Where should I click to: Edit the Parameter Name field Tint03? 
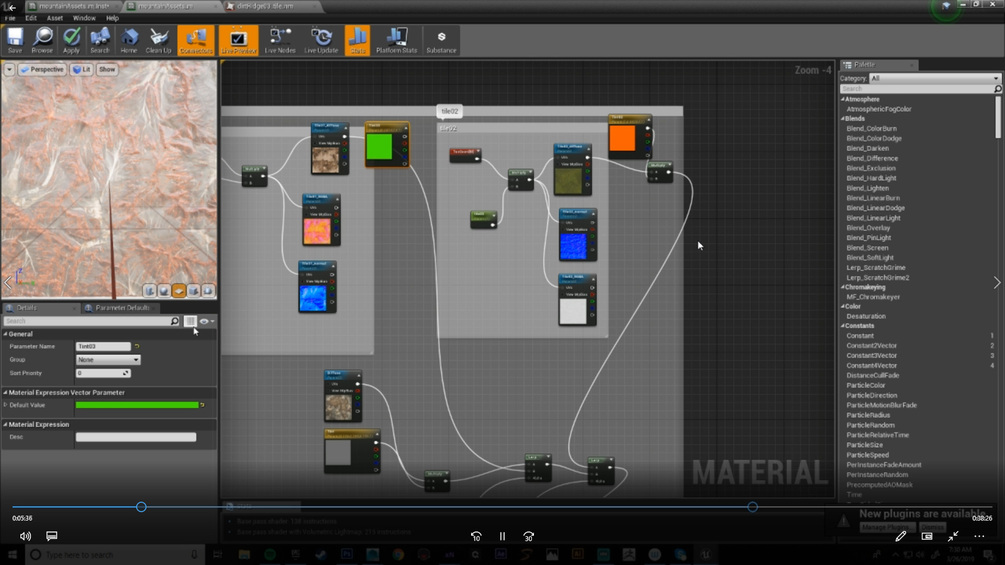click(103, 346)
